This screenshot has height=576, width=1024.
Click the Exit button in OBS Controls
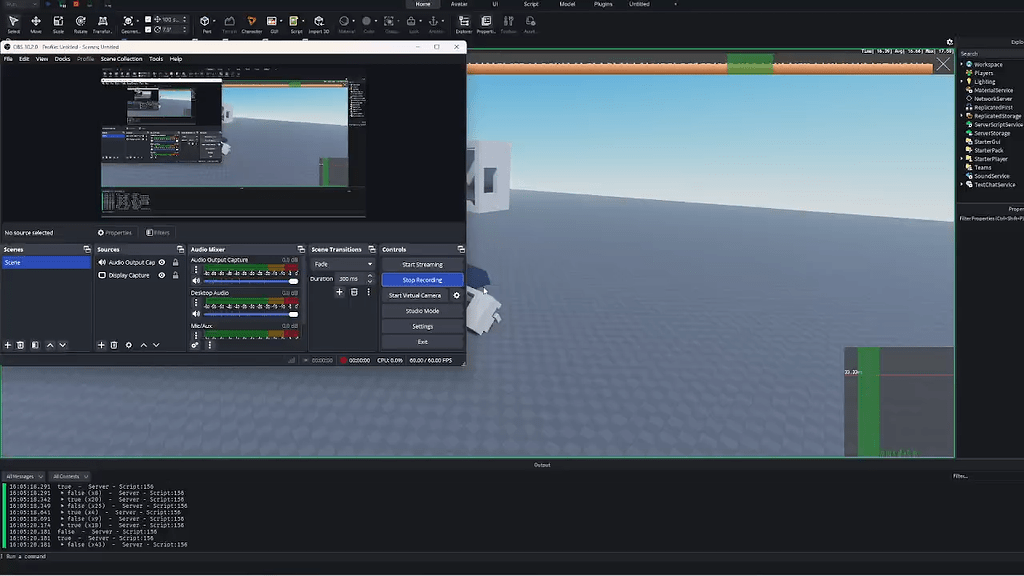click(x=423, y=342)
